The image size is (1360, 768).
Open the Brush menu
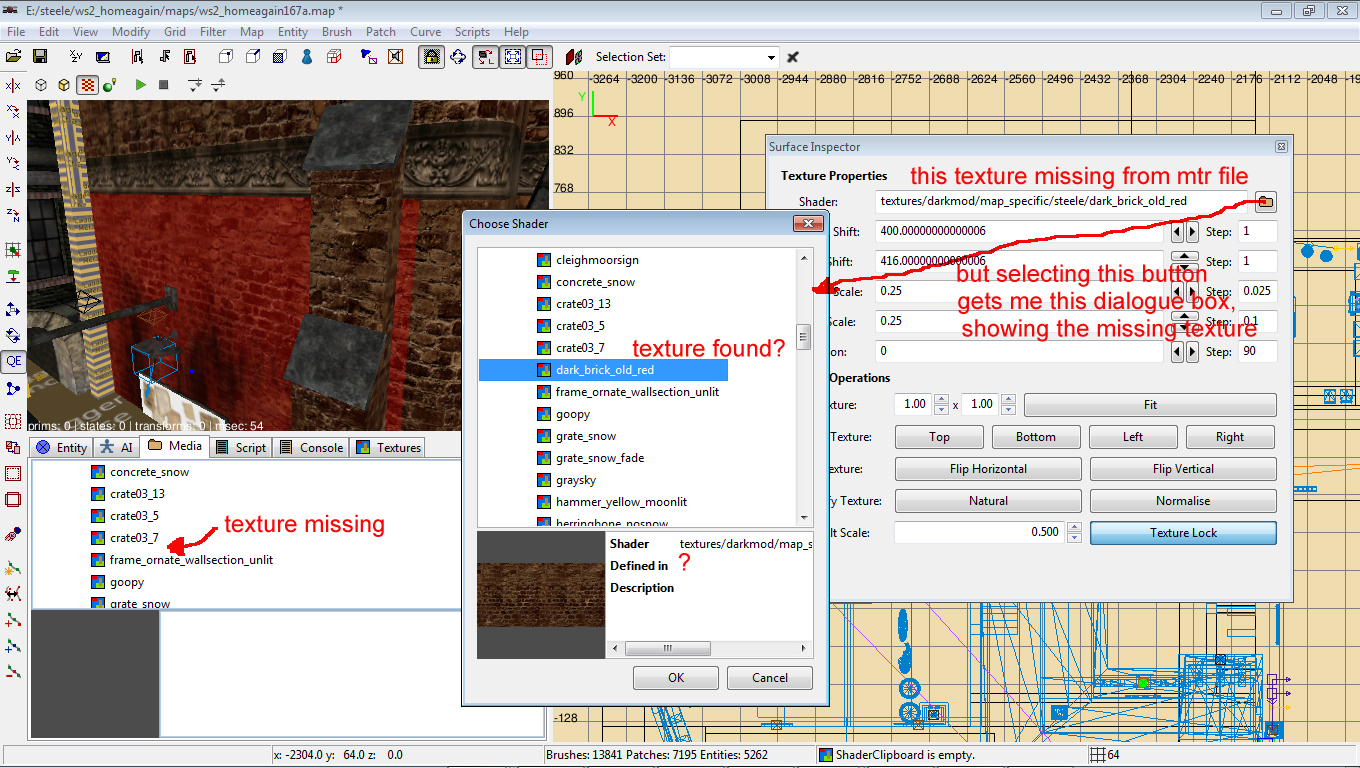337,32
